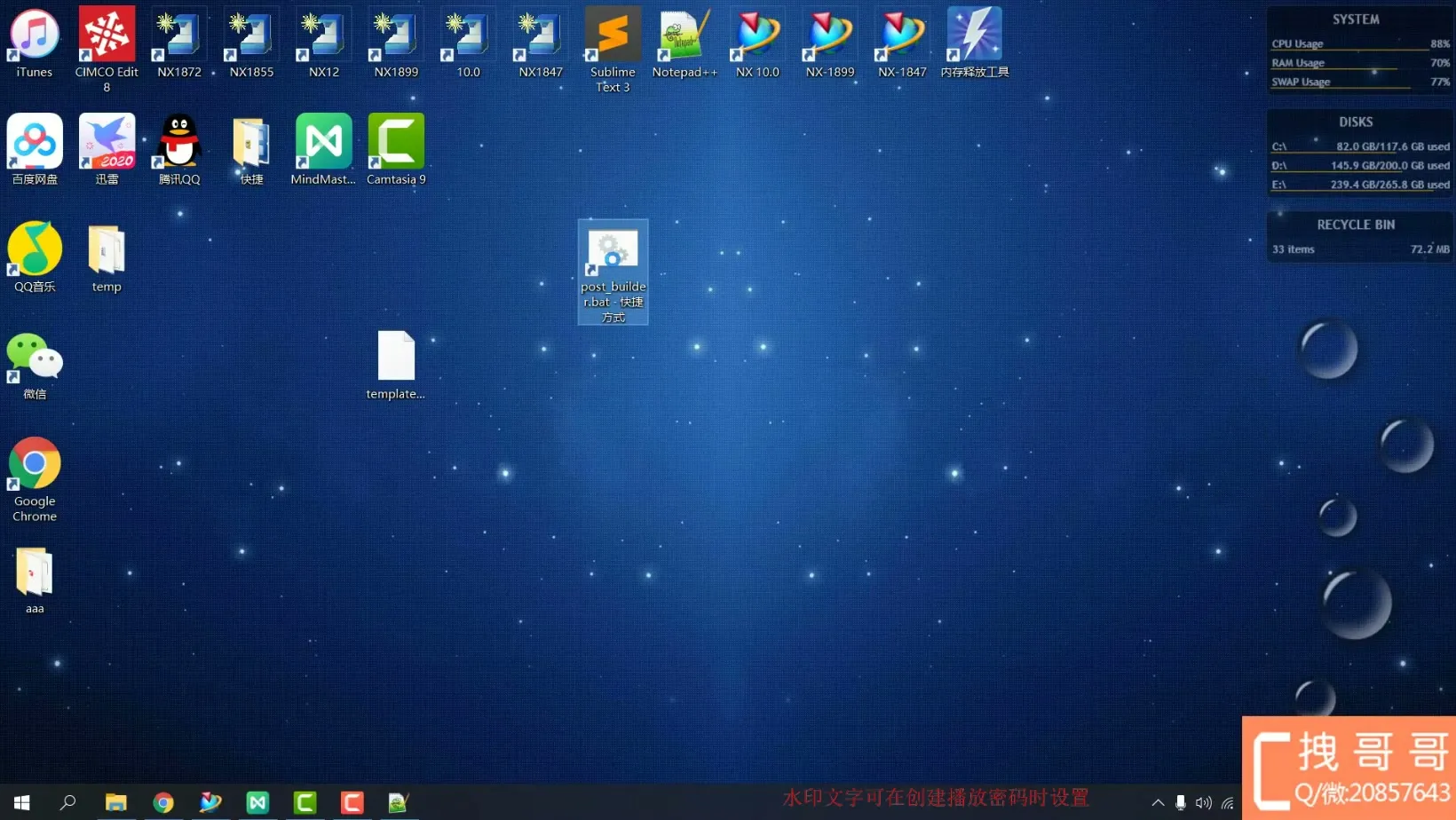Open File Explorer from the taskbar
This screenshot has width=1456, height=820.
pyautogui.click(x=115, y=802)
